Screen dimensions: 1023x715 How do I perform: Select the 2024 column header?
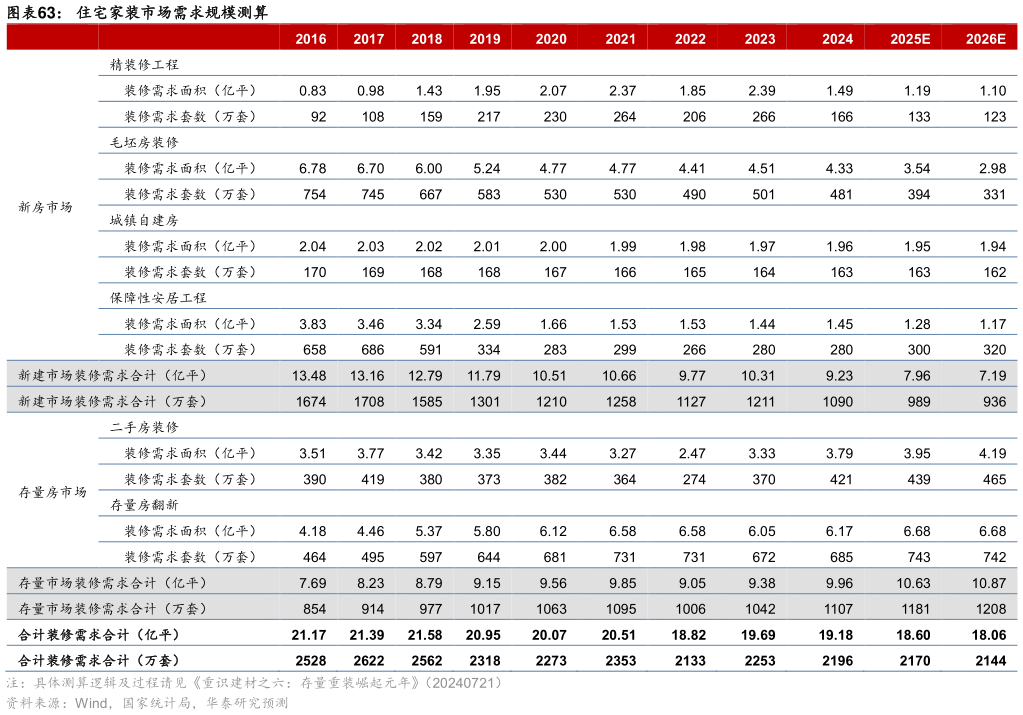click(x=837, y=39)
